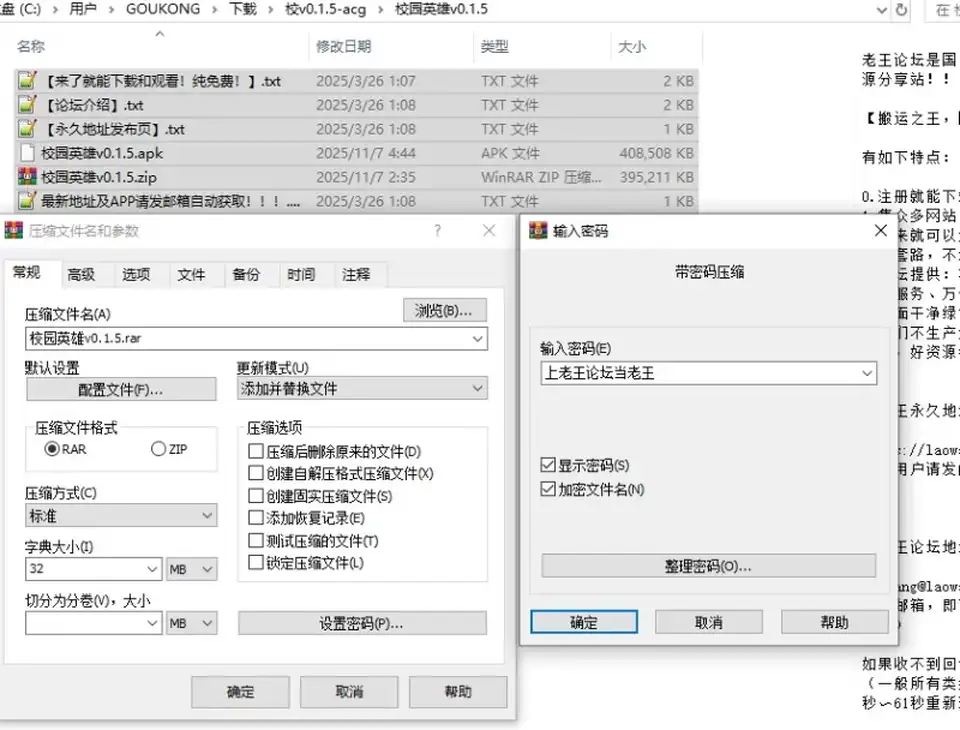Click 取消 in the archive name dialog

click(349, 692)
